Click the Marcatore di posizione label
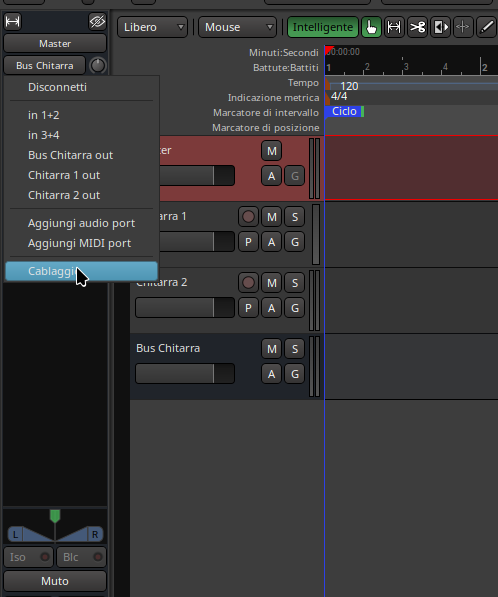This screenshot has height=597, width=498. click(x=265, y=128)
